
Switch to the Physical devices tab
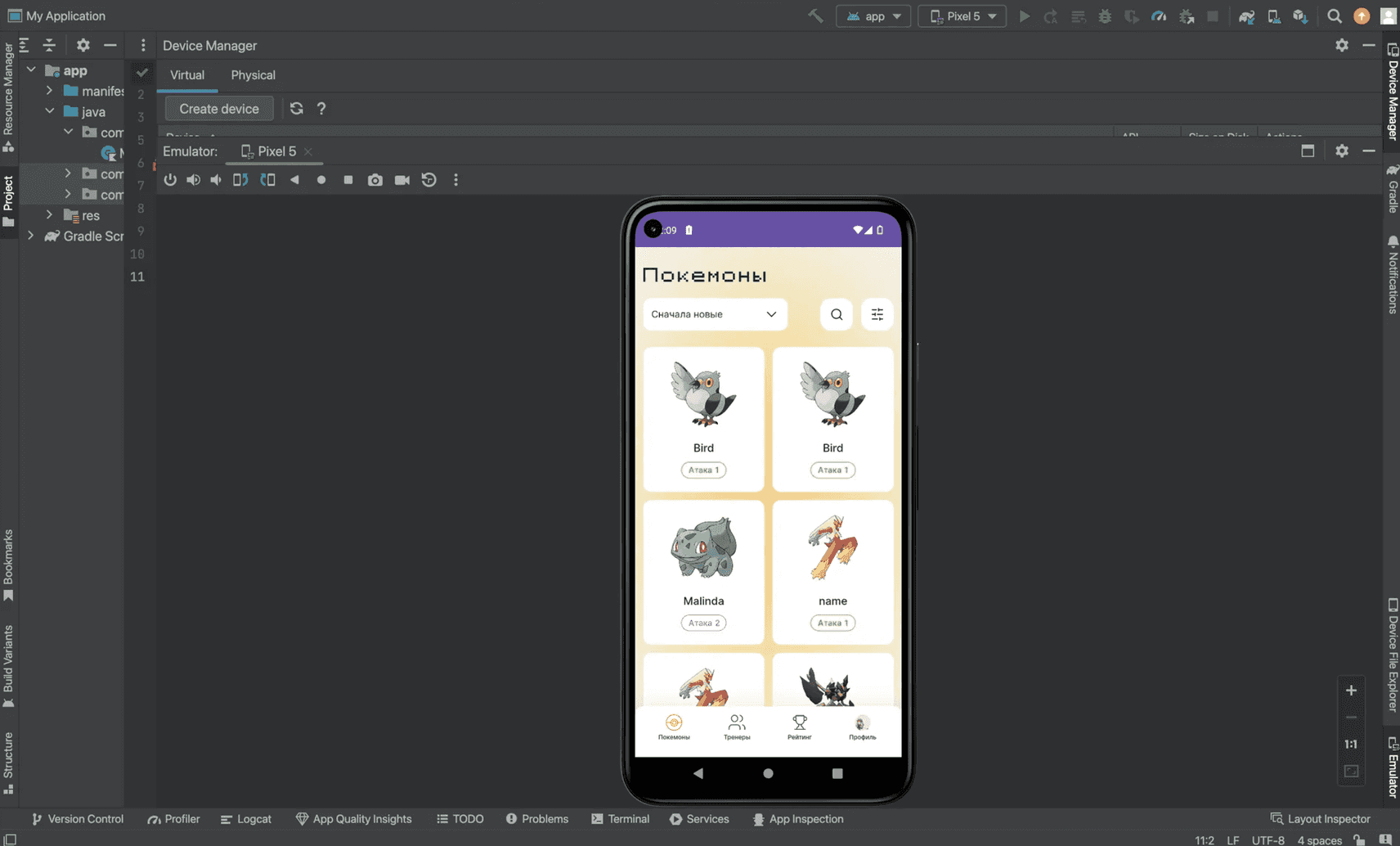[253, 75]
